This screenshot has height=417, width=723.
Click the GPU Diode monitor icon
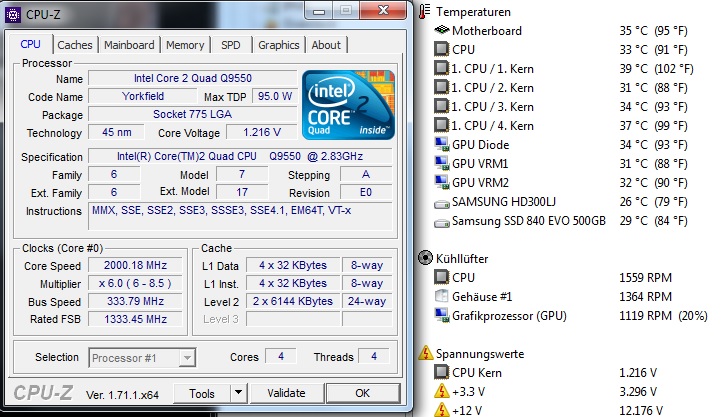coord(442,144)
